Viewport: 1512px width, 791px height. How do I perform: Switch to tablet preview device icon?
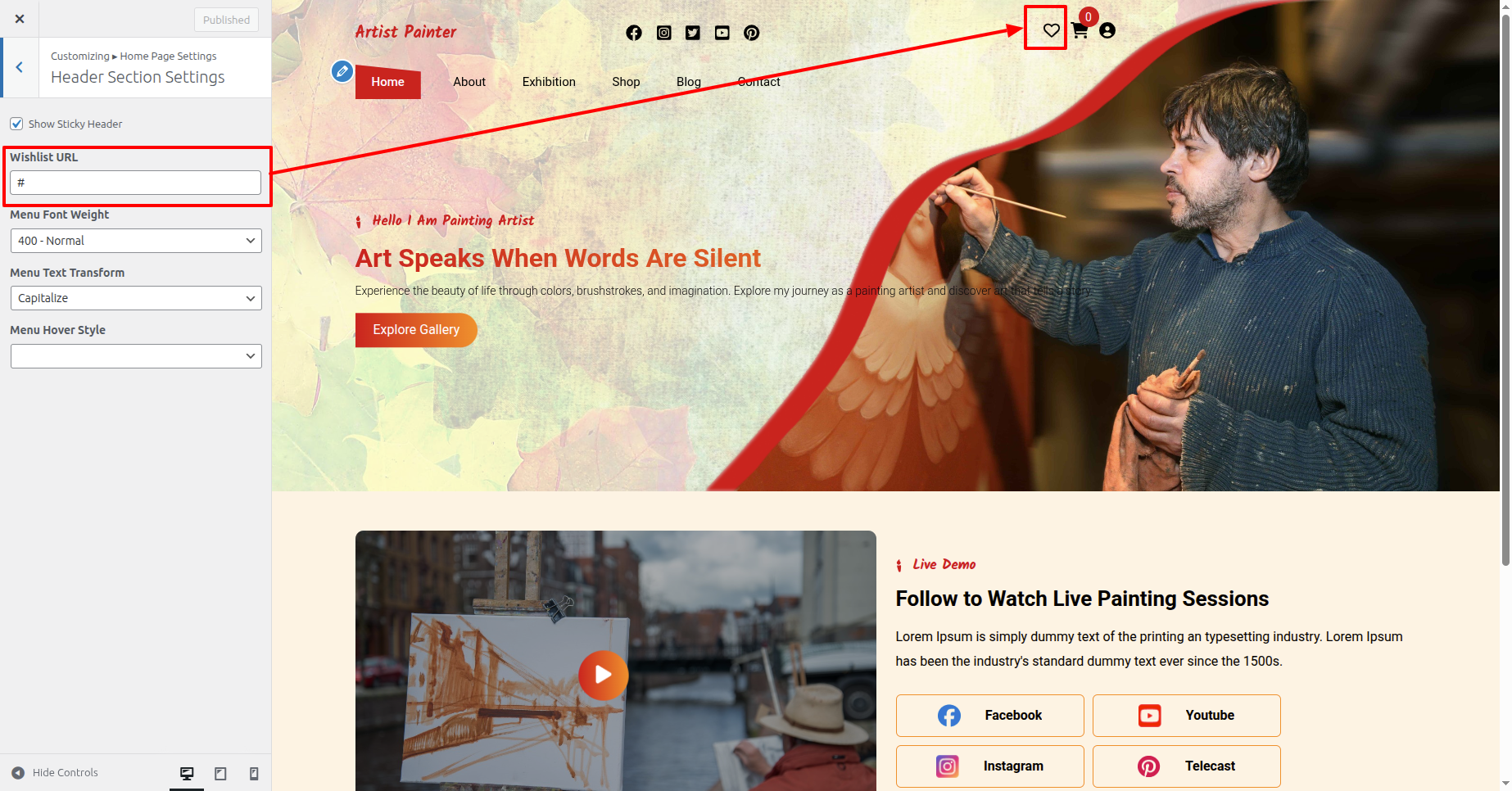pos(220,773)
